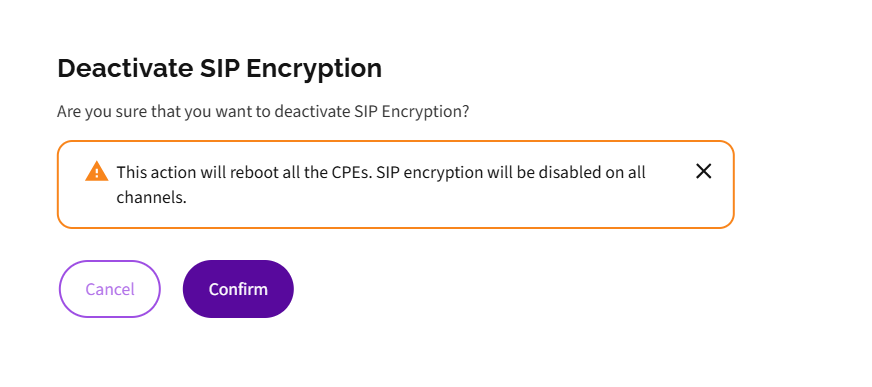The height and width of the screenshot is (387, 872).
Task: Confirm deactivating SIP Encryption
Action: pos(238,289)
